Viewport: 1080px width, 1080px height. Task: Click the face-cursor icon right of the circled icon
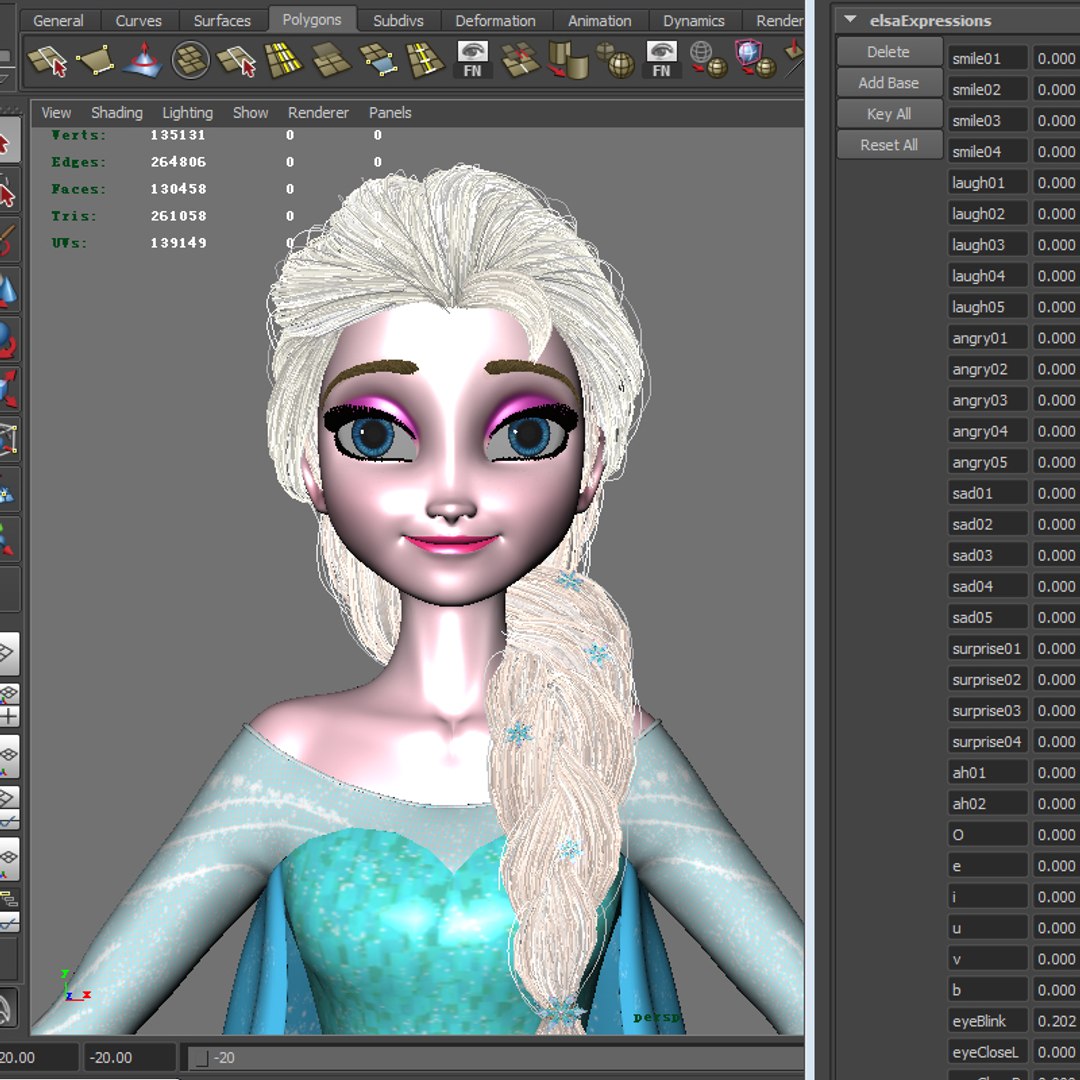[x=236, y=60]
